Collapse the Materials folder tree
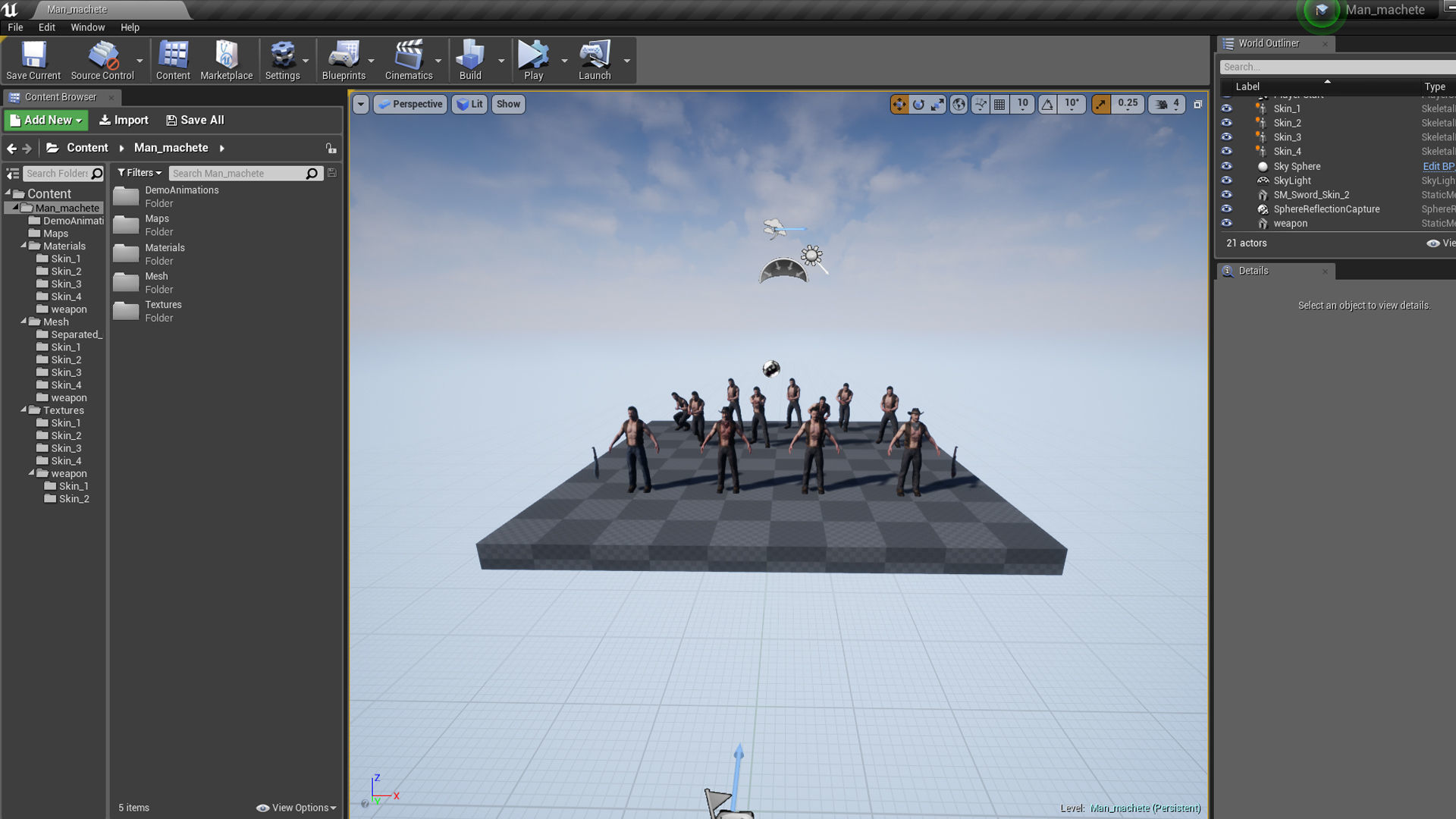The height and width of the screenshot is (819, 1456). click(24, 246)
